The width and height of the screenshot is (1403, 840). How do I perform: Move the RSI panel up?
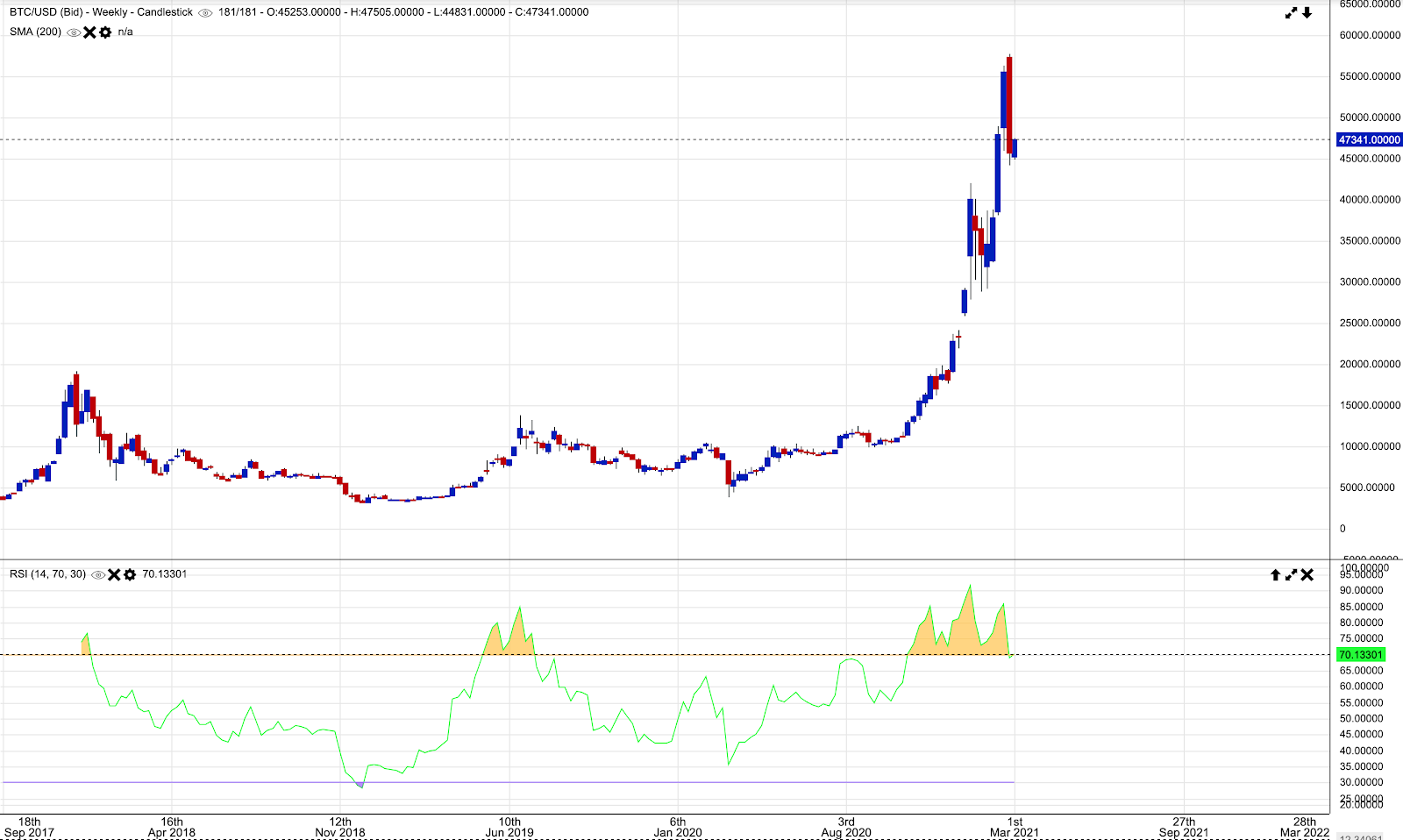(1275, 575)
